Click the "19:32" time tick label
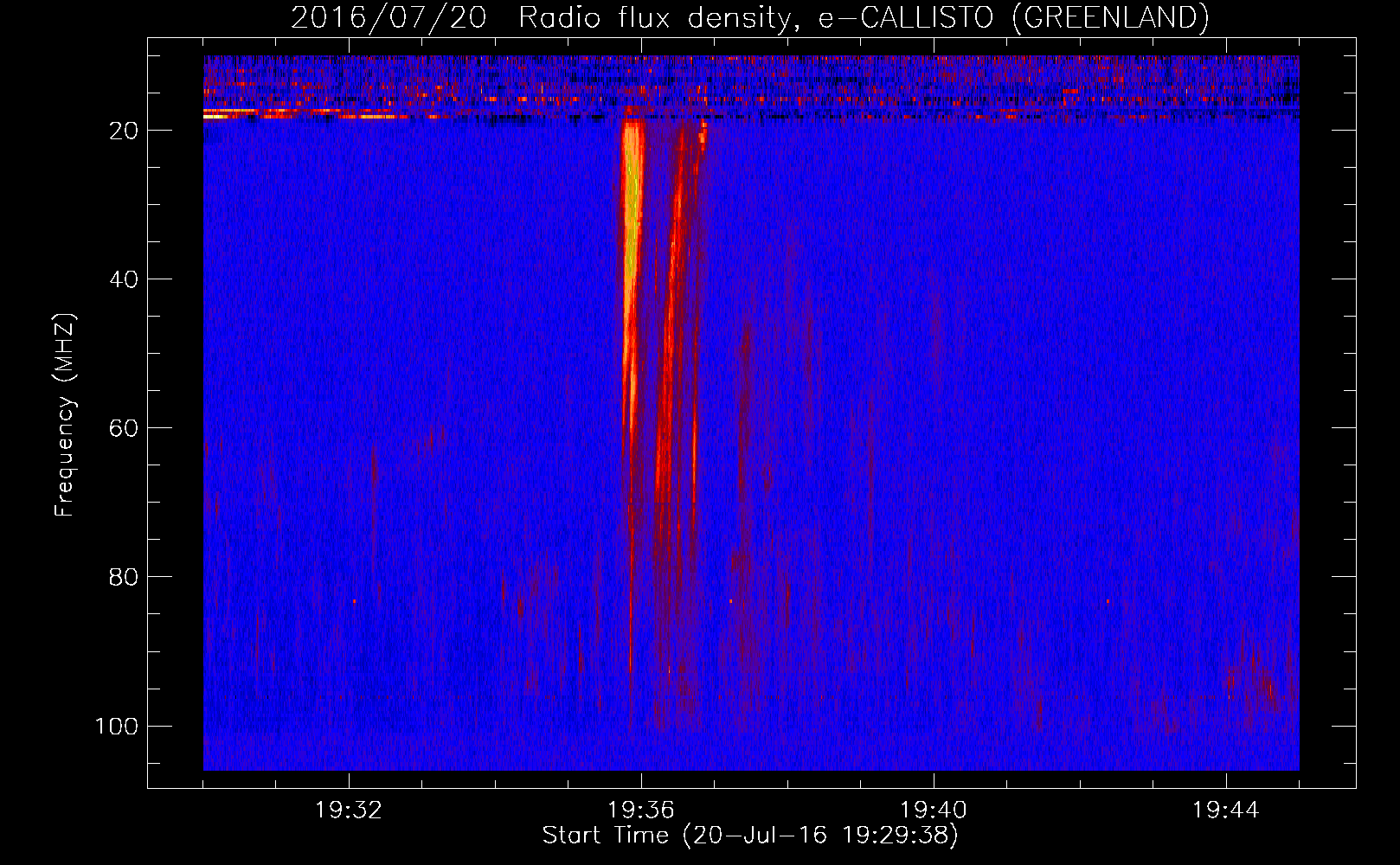 [349, 811]
